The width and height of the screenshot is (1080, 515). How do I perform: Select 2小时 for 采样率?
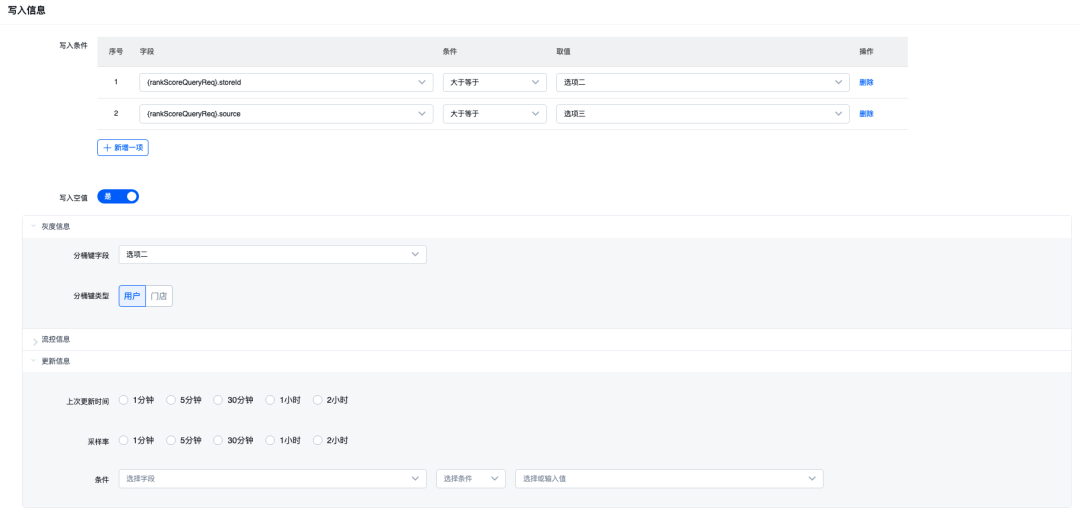tap(331, 441)
